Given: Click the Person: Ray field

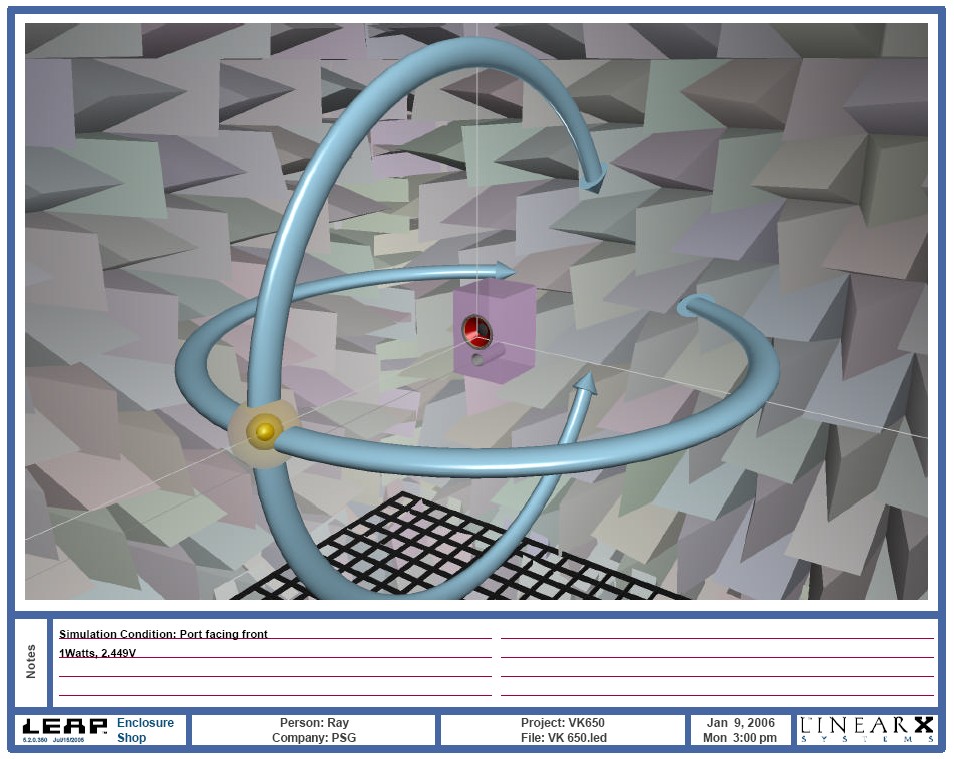Looking at the screenshot, I should click(314, 723).
